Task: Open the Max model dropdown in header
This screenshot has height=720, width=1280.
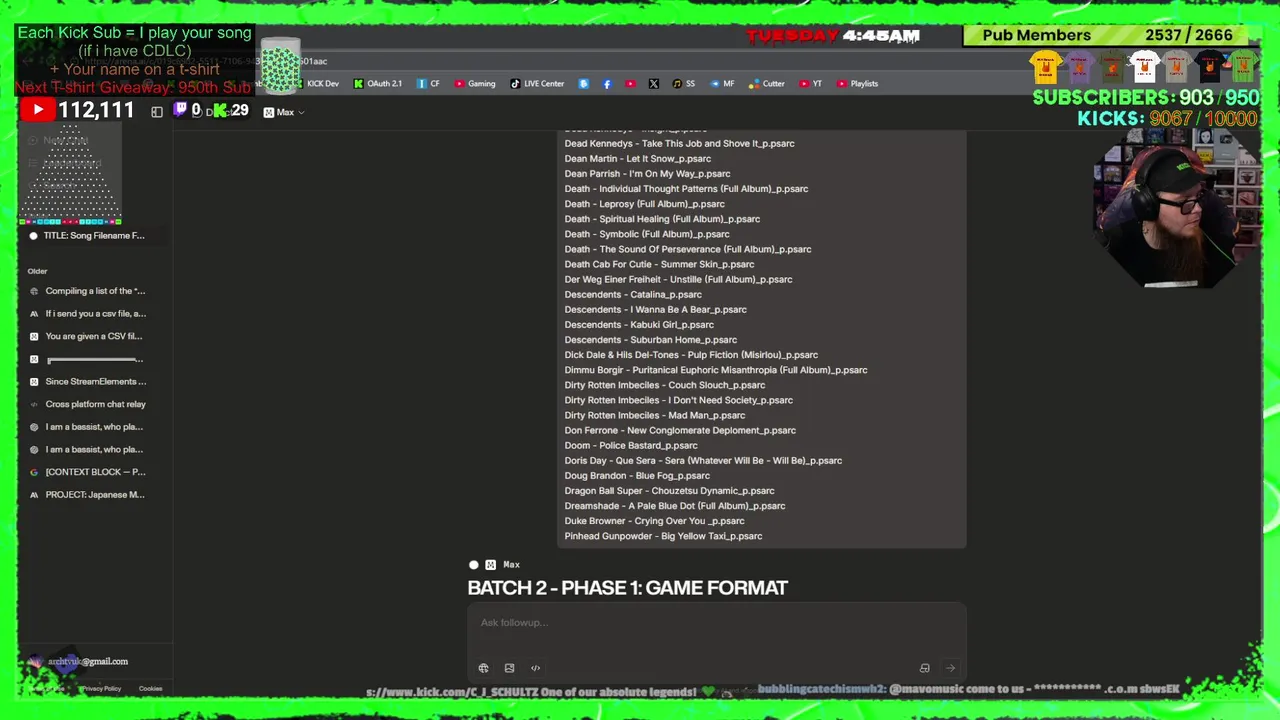Action: pos(284,112)
